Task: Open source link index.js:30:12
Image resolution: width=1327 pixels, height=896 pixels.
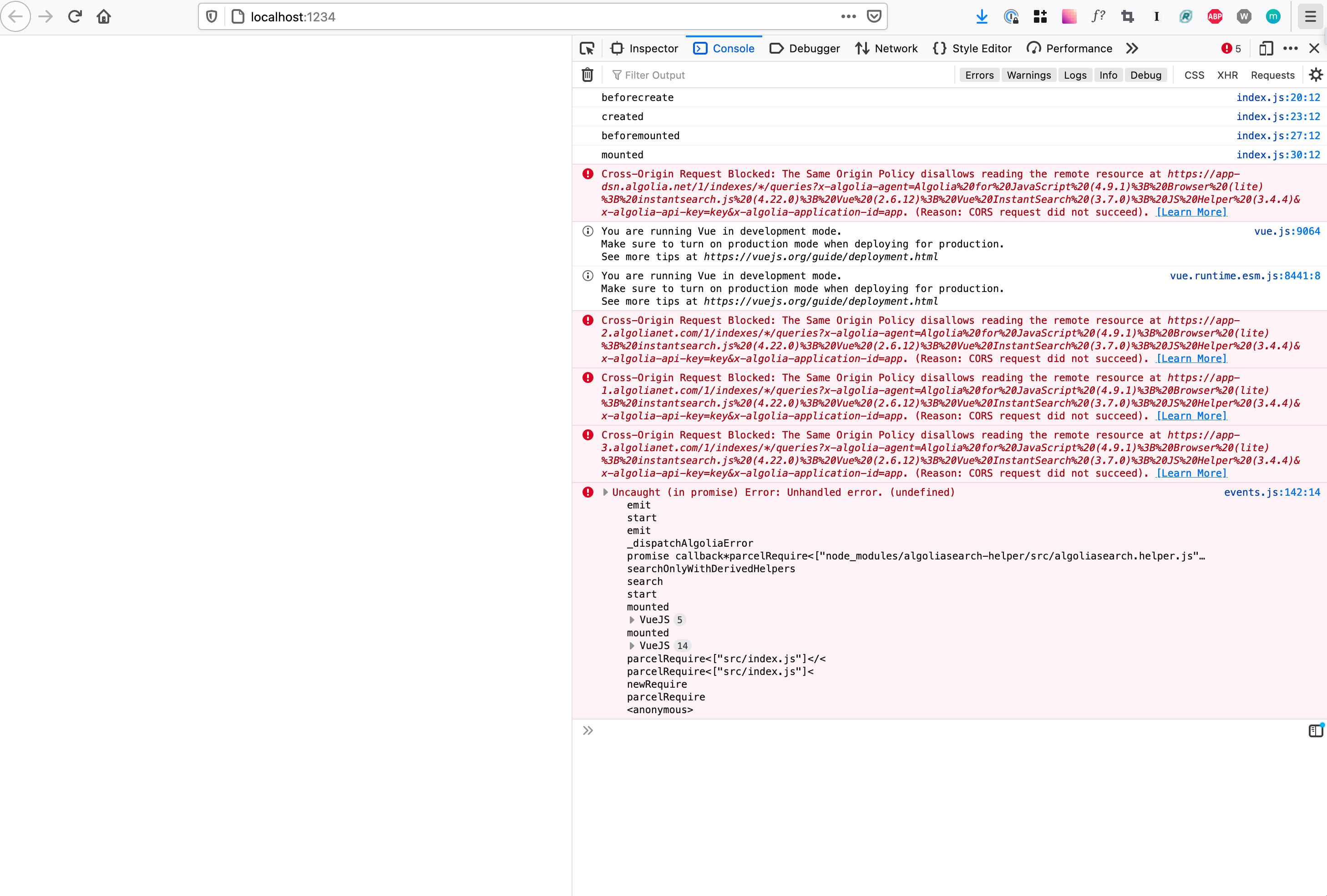Action: pyautogui.click(x=1278, y=155)
